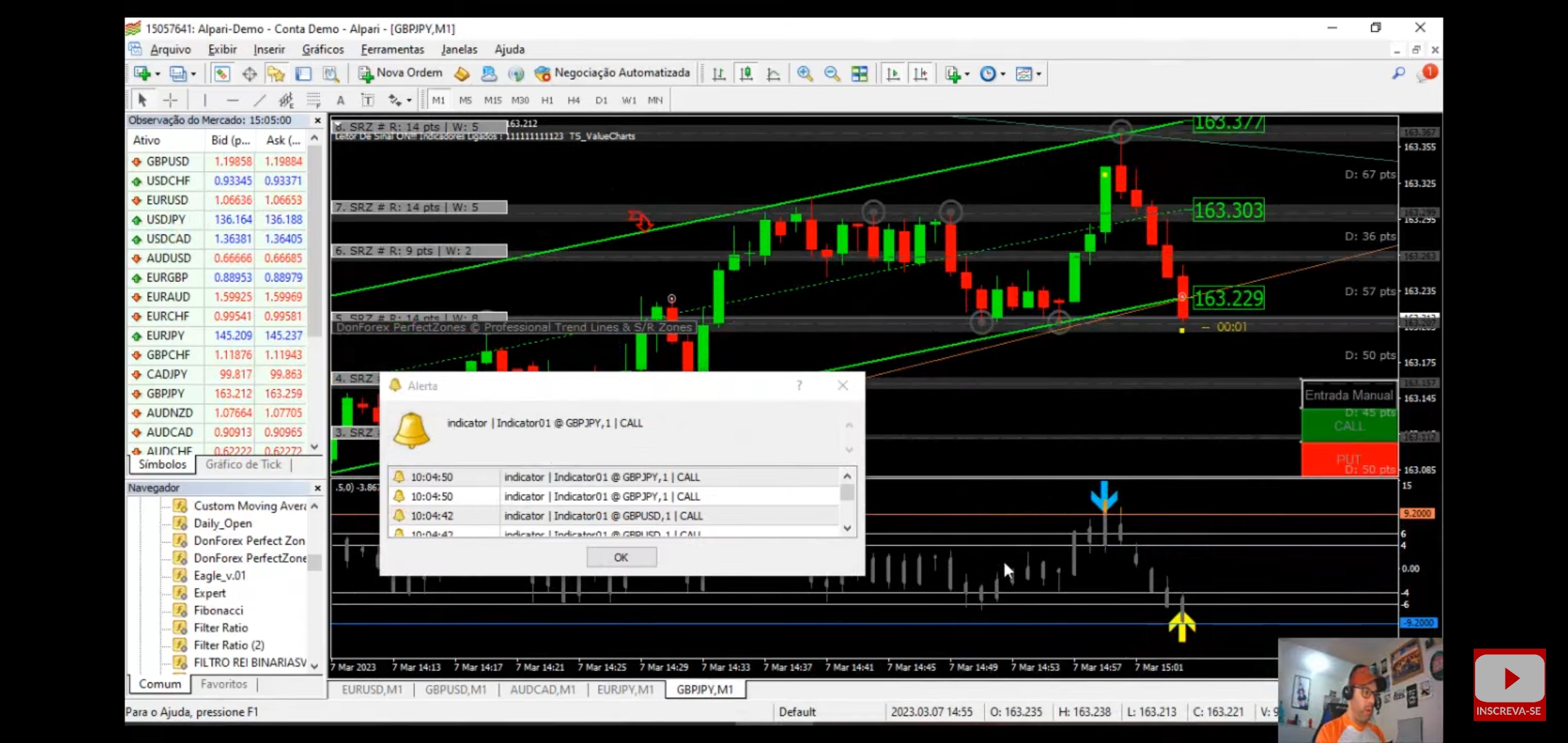
Task: Click the Zoom In magnifier icon
Action: [805, 73]
